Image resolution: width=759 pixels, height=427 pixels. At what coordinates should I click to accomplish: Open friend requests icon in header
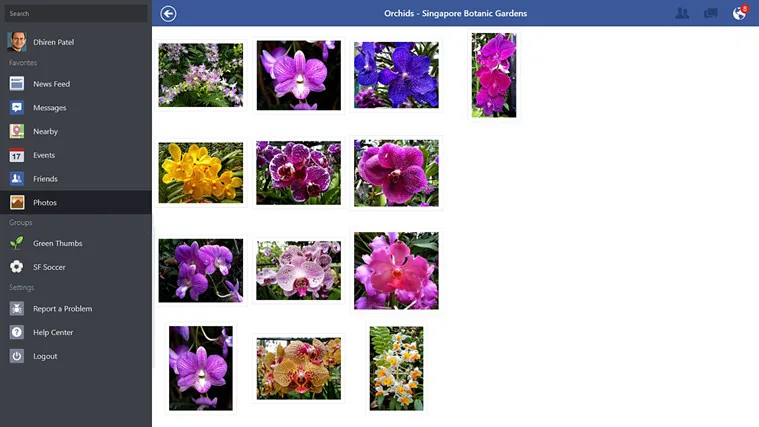point(682,13)
